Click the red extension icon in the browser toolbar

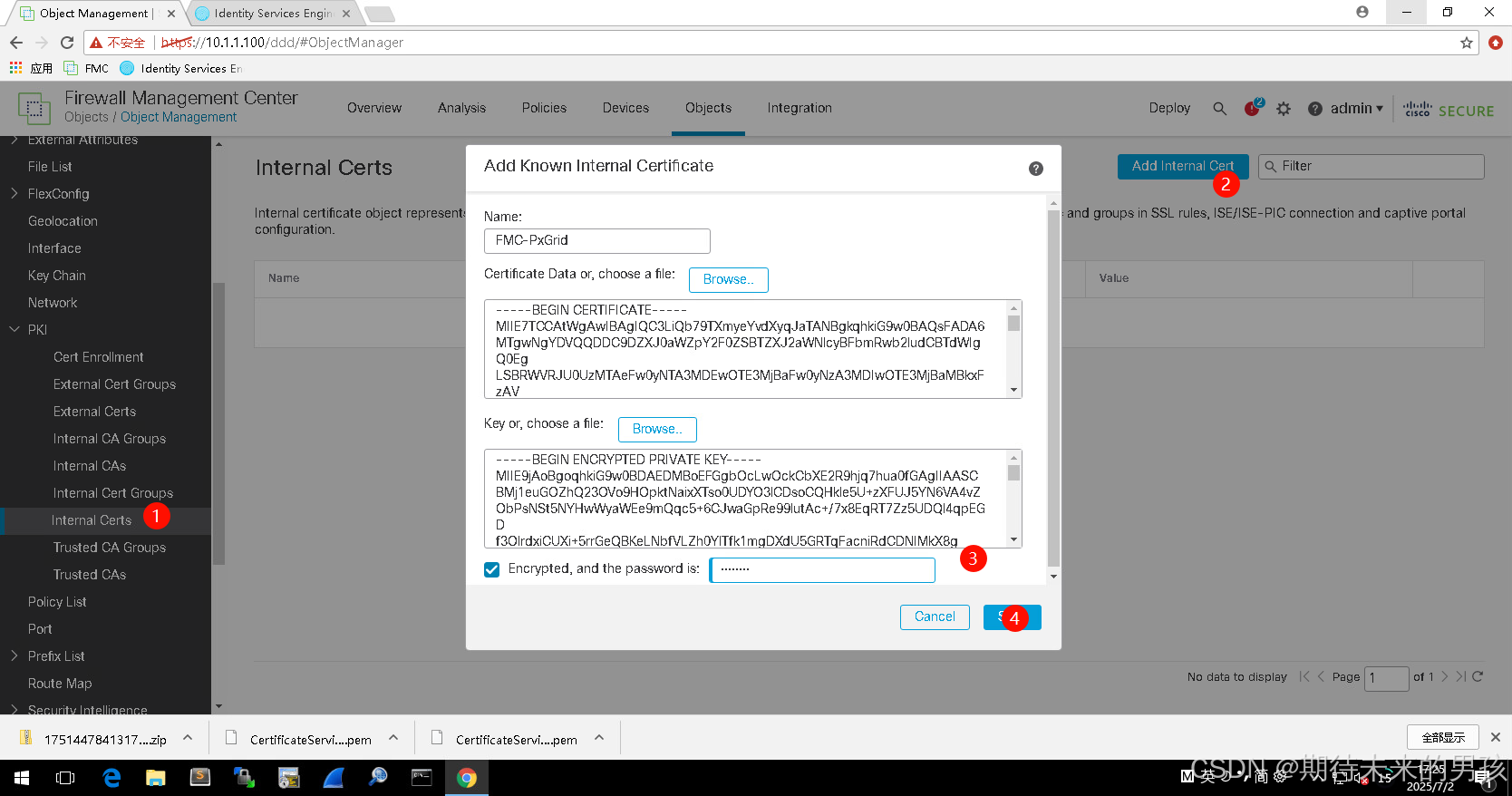[1496, 43]
